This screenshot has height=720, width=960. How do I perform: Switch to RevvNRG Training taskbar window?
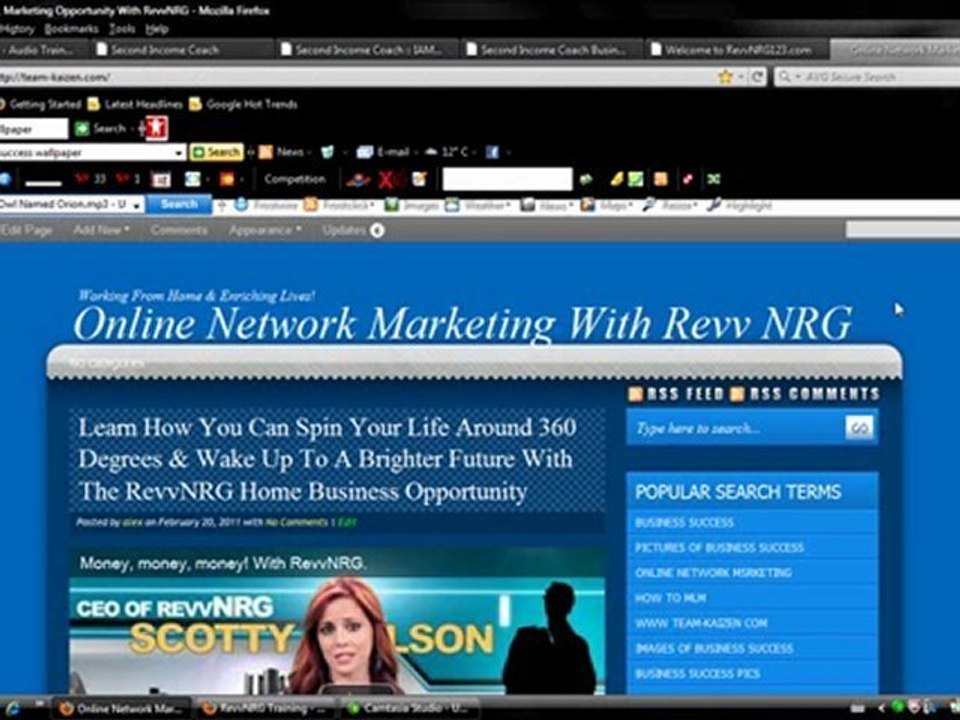[264, 708]
